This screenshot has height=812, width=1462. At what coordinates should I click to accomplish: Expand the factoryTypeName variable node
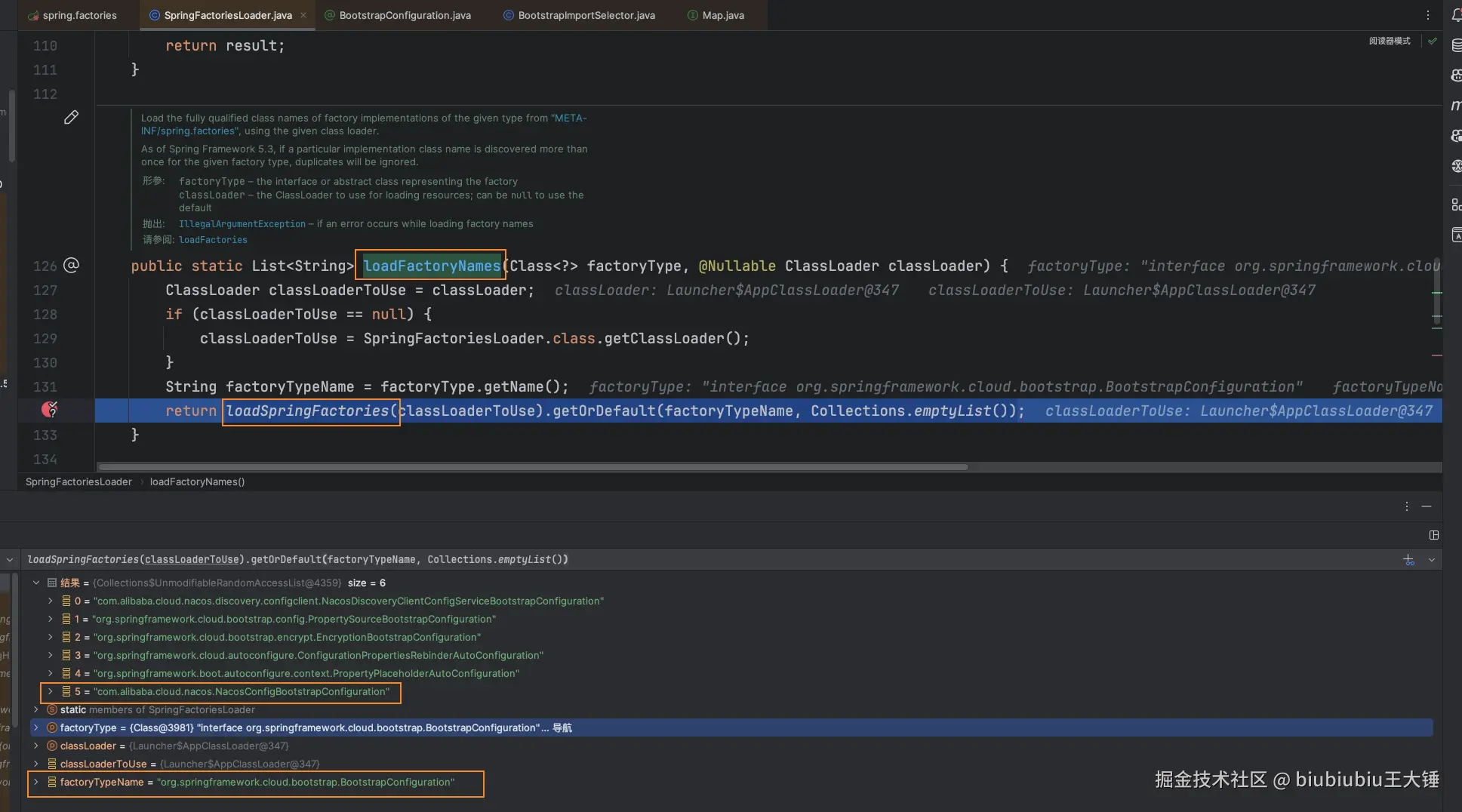pyautogui.click(x=36, y=782)
